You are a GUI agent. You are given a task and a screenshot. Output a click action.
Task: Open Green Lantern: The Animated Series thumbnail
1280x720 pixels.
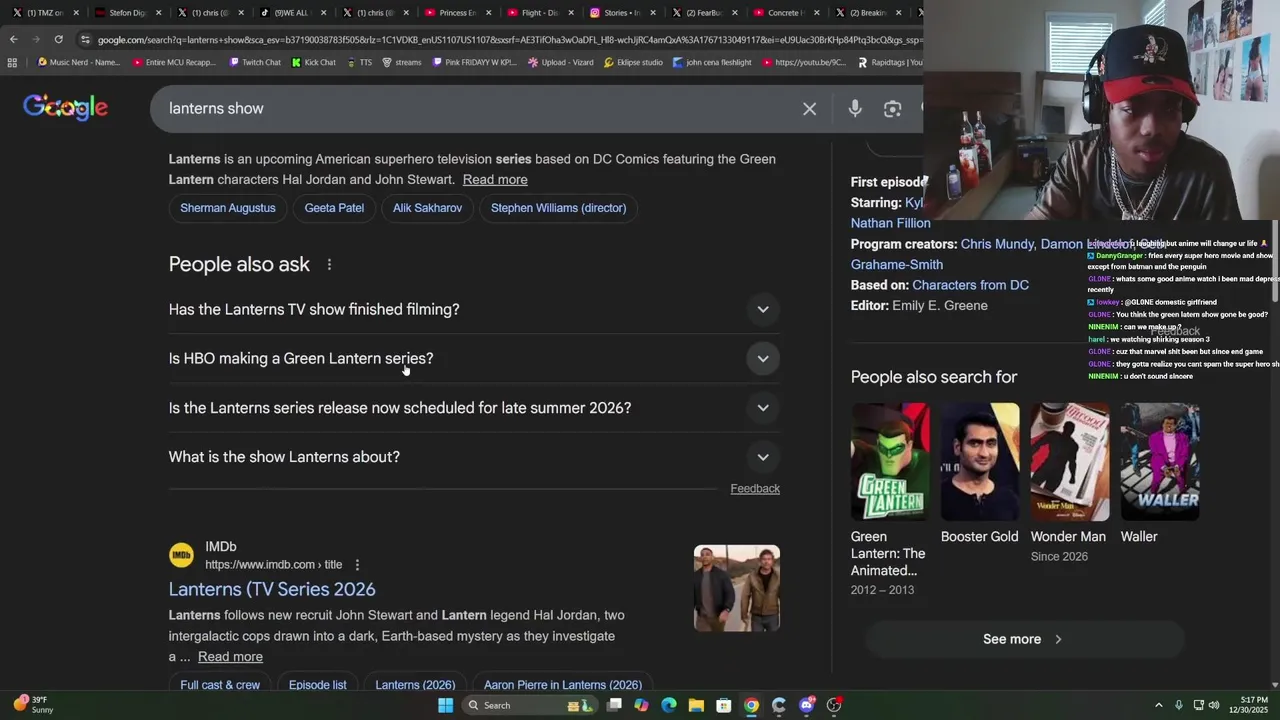[x=890, y=462]
